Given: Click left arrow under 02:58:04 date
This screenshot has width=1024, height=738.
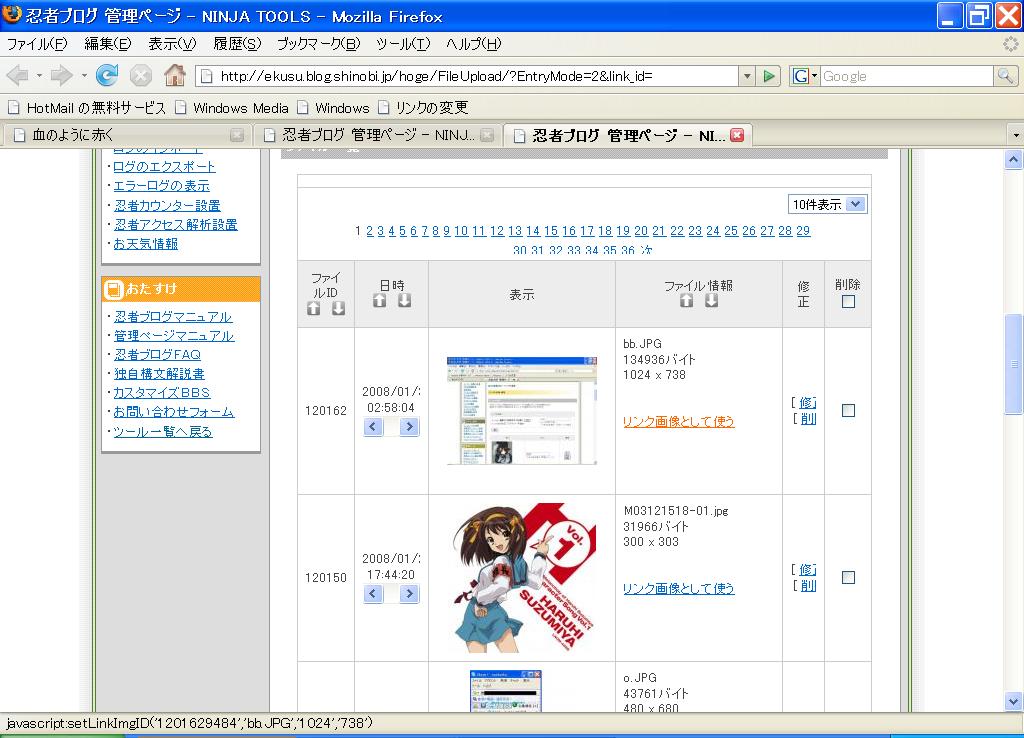Looking at the screenshot, I should point(373,426).
